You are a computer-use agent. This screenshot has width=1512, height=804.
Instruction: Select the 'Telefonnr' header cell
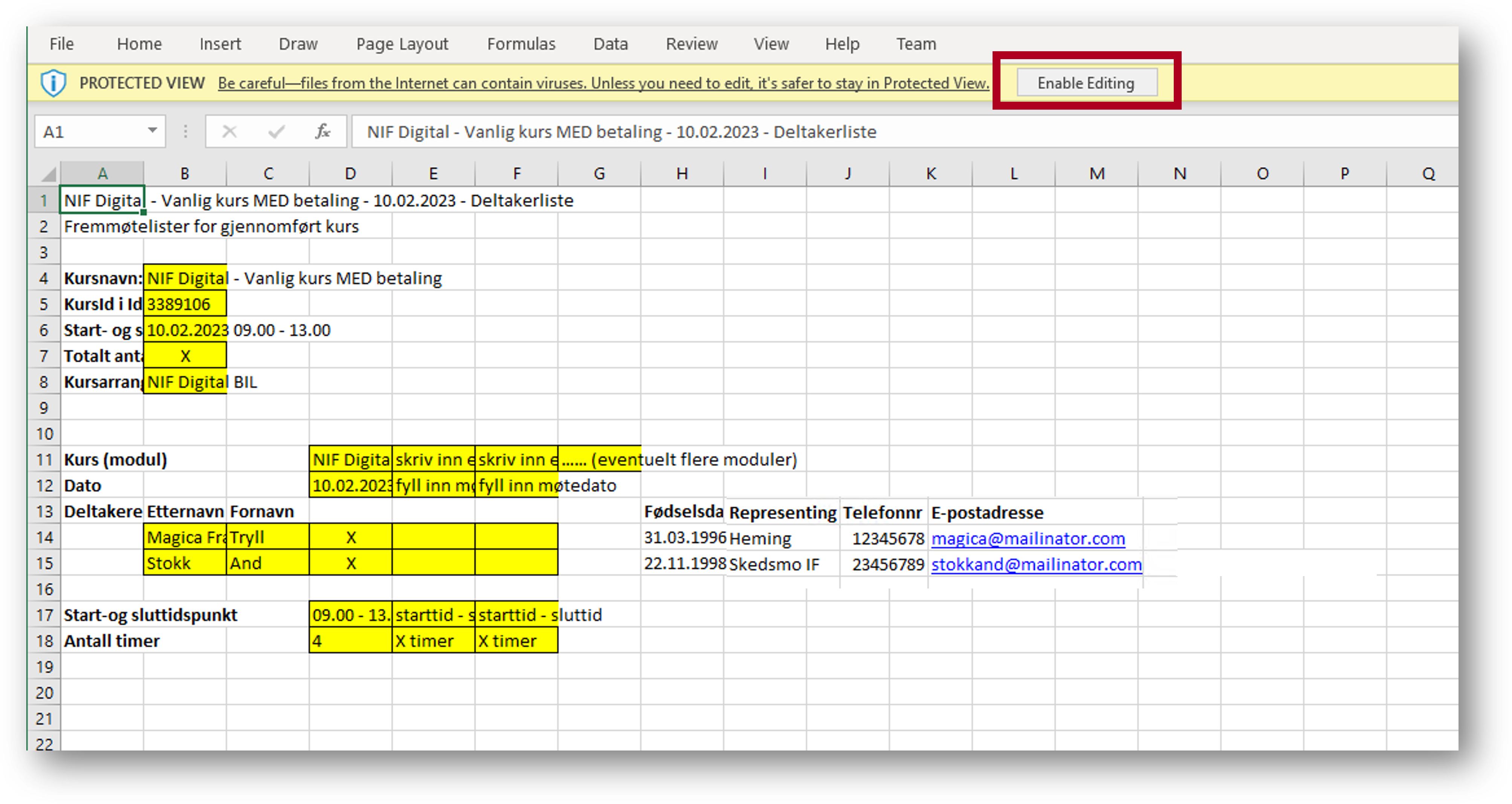[x=884, y=512]
